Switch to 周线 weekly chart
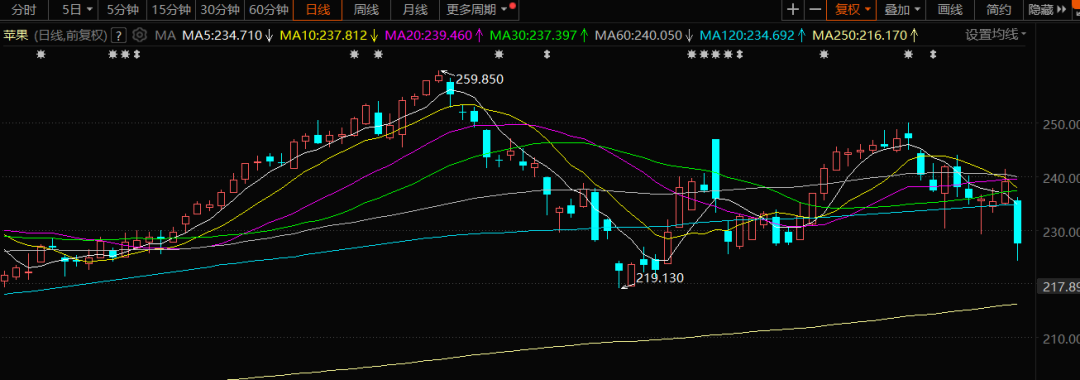1080x380 pixels. (366, 10)
